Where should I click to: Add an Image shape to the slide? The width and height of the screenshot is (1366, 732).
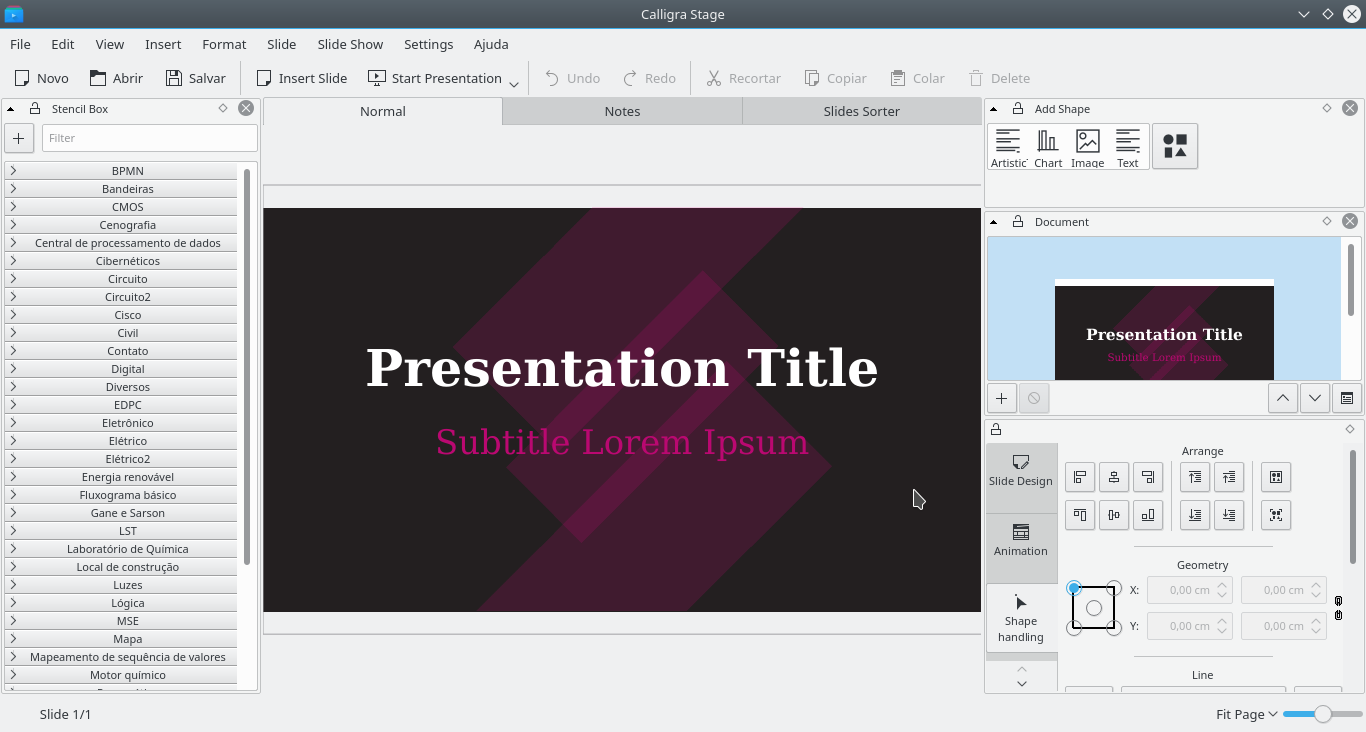1087,146
